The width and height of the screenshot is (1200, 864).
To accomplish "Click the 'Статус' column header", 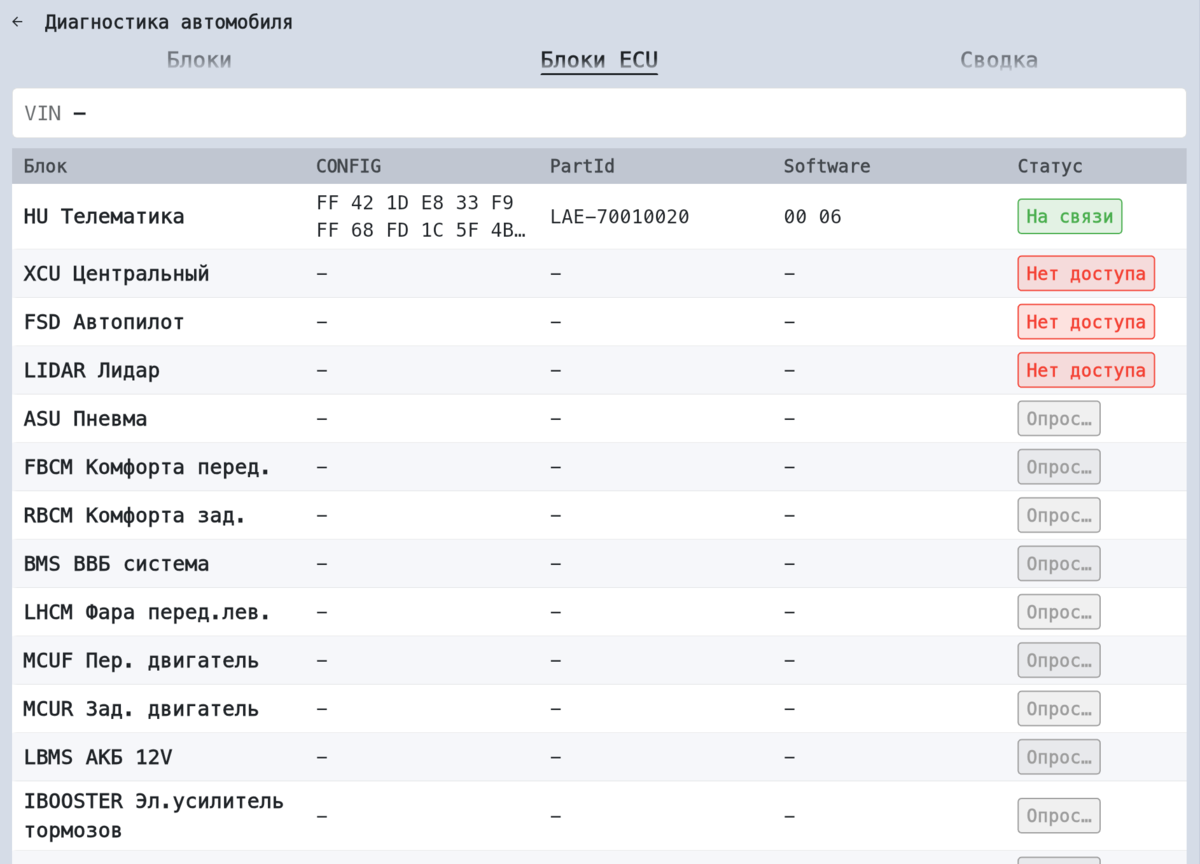I will click(x=1050, y=166).
